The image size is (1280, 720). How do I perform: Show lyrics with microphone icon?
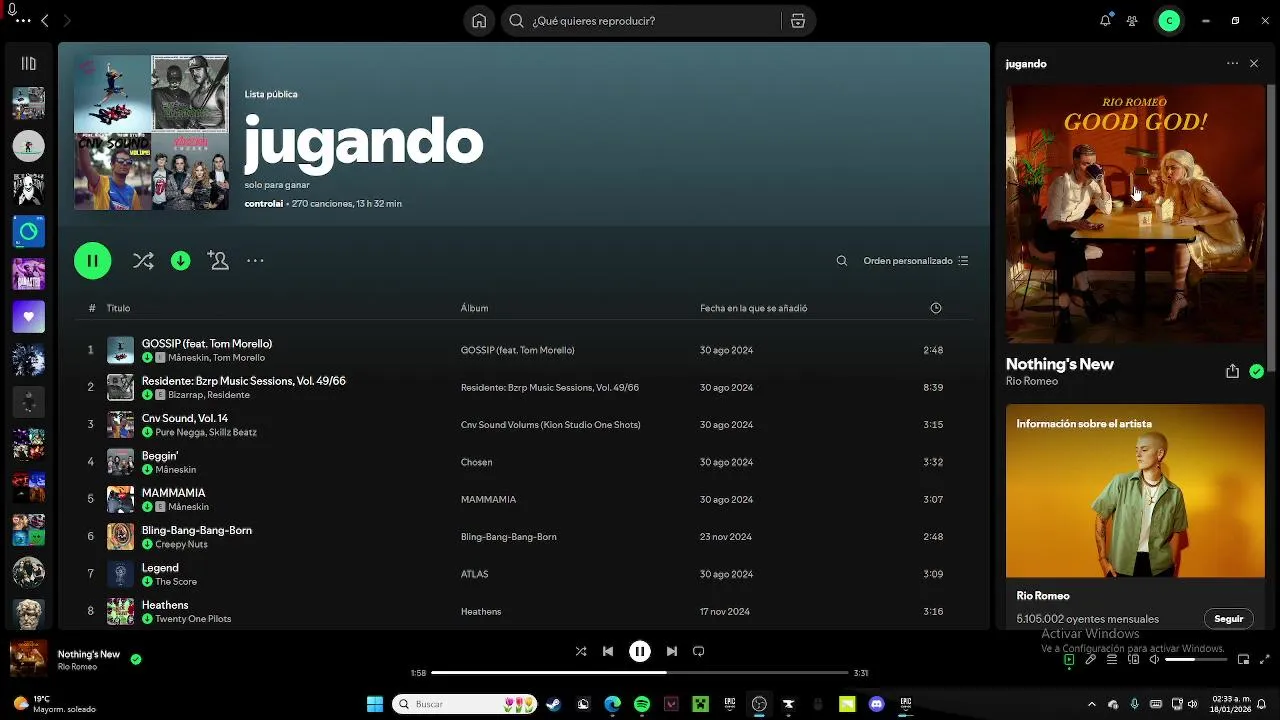tap(1091, 660)
